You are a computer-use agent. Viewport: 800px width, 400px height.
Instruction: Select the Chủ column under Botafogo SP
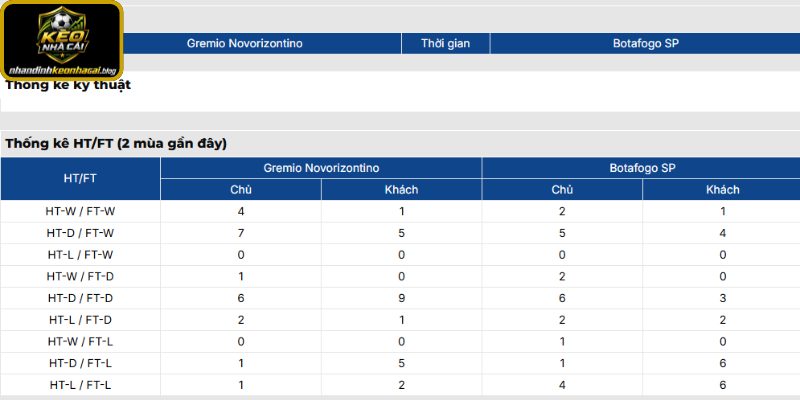pyautogui.click(x=562, y=190)
